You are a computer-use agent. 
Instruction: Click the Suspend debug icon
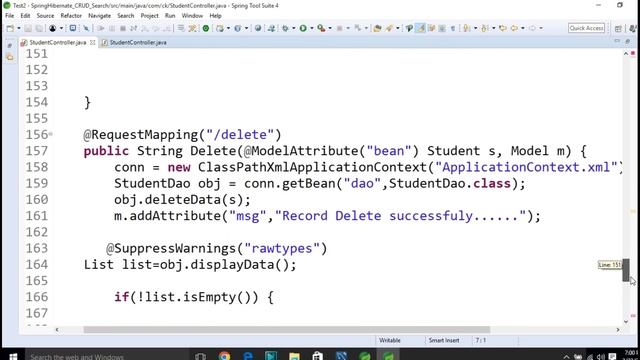click(x=112, y=28)
